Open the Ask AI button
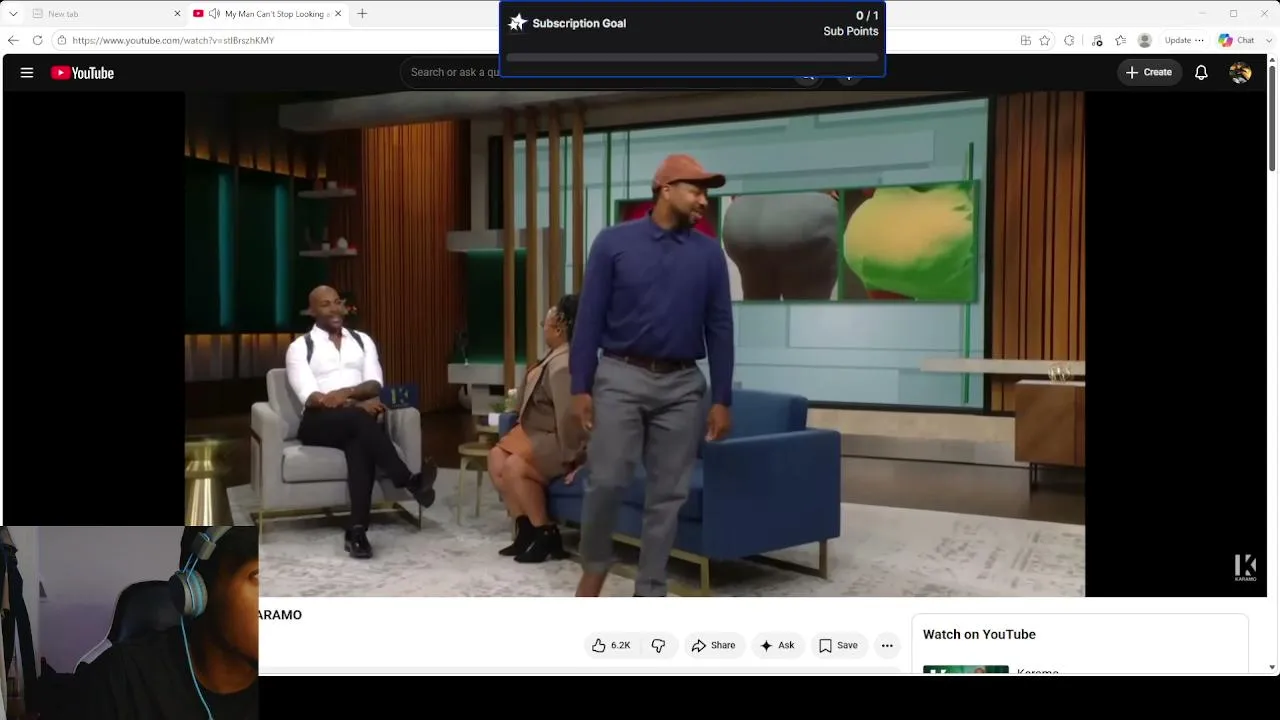1280x720 pixels. coord(777,646)
